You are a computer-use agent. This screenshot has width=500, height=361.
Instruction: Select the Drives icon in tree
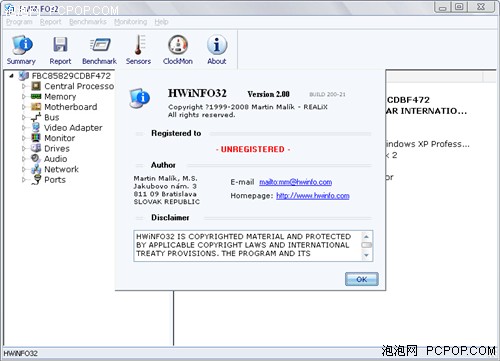pos(36,148)
